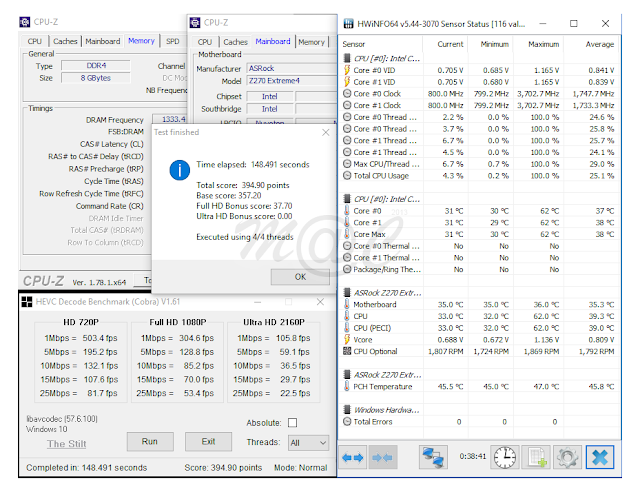Image resolution: width=640 pixels, height=492 pixels.
Task: Click the Exit button
Action: click(x=208, y=441)
